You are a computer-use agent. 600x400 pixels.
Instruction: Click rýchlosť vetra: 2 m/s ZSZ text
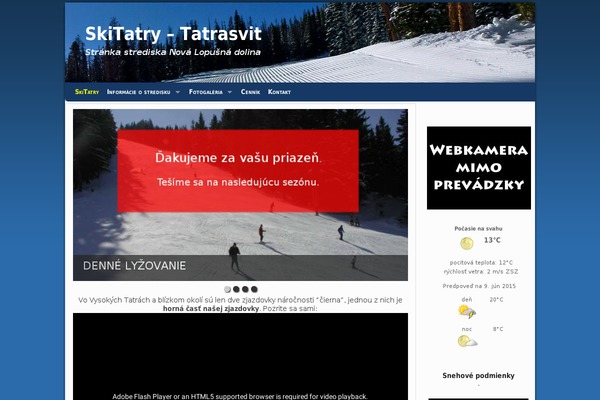click(481, 272)
